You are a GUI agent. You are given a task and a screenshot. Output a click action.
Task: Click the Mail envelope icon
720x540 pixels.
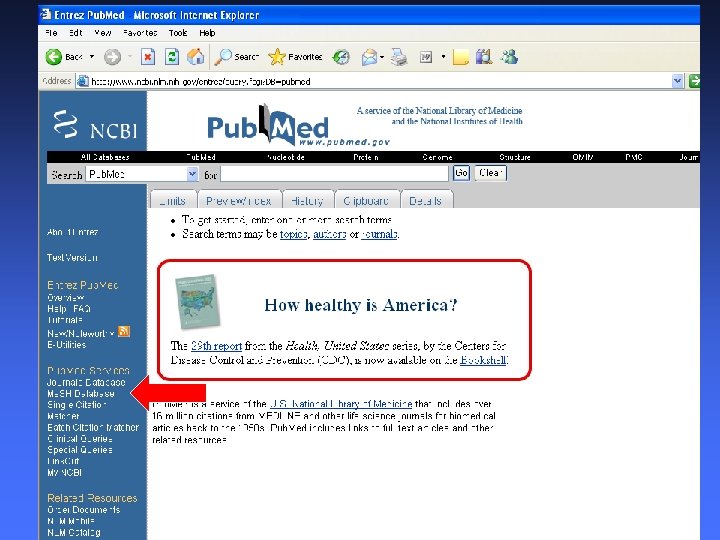click(x=369, y=57)
